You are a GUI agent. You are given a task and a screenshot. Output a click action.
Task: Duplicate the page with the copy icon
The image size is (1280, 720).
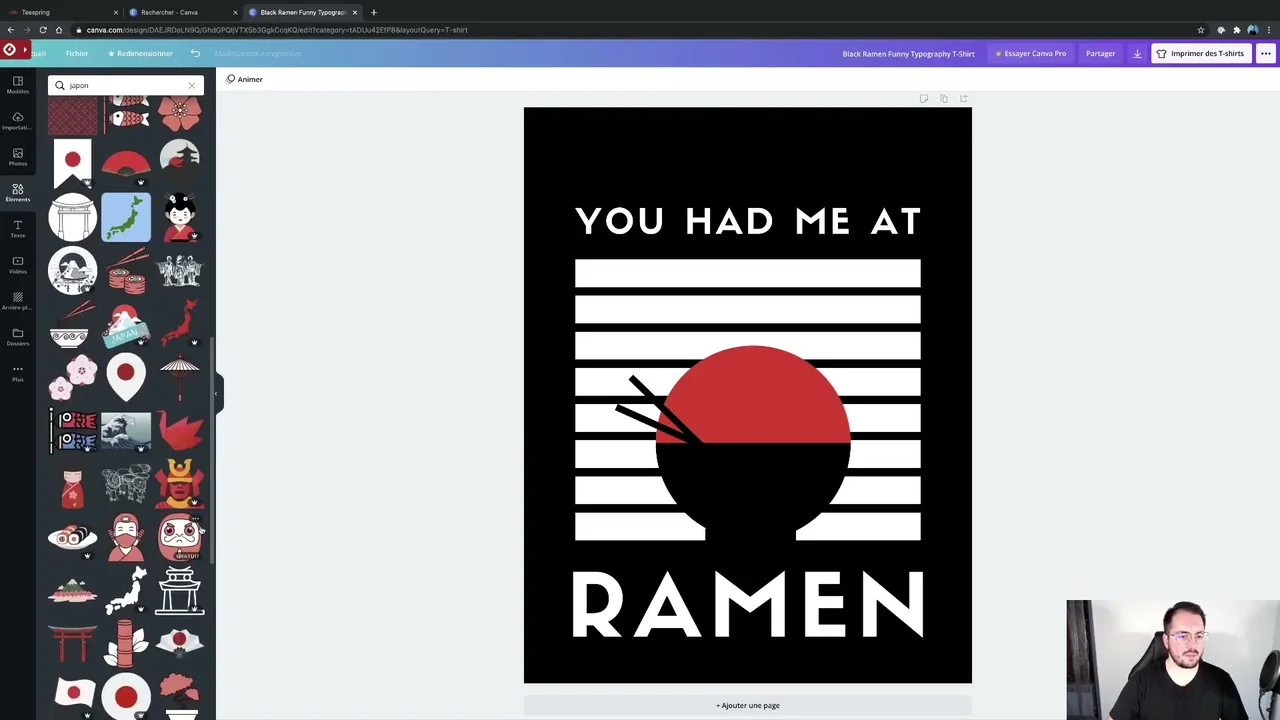click(943, 98)
